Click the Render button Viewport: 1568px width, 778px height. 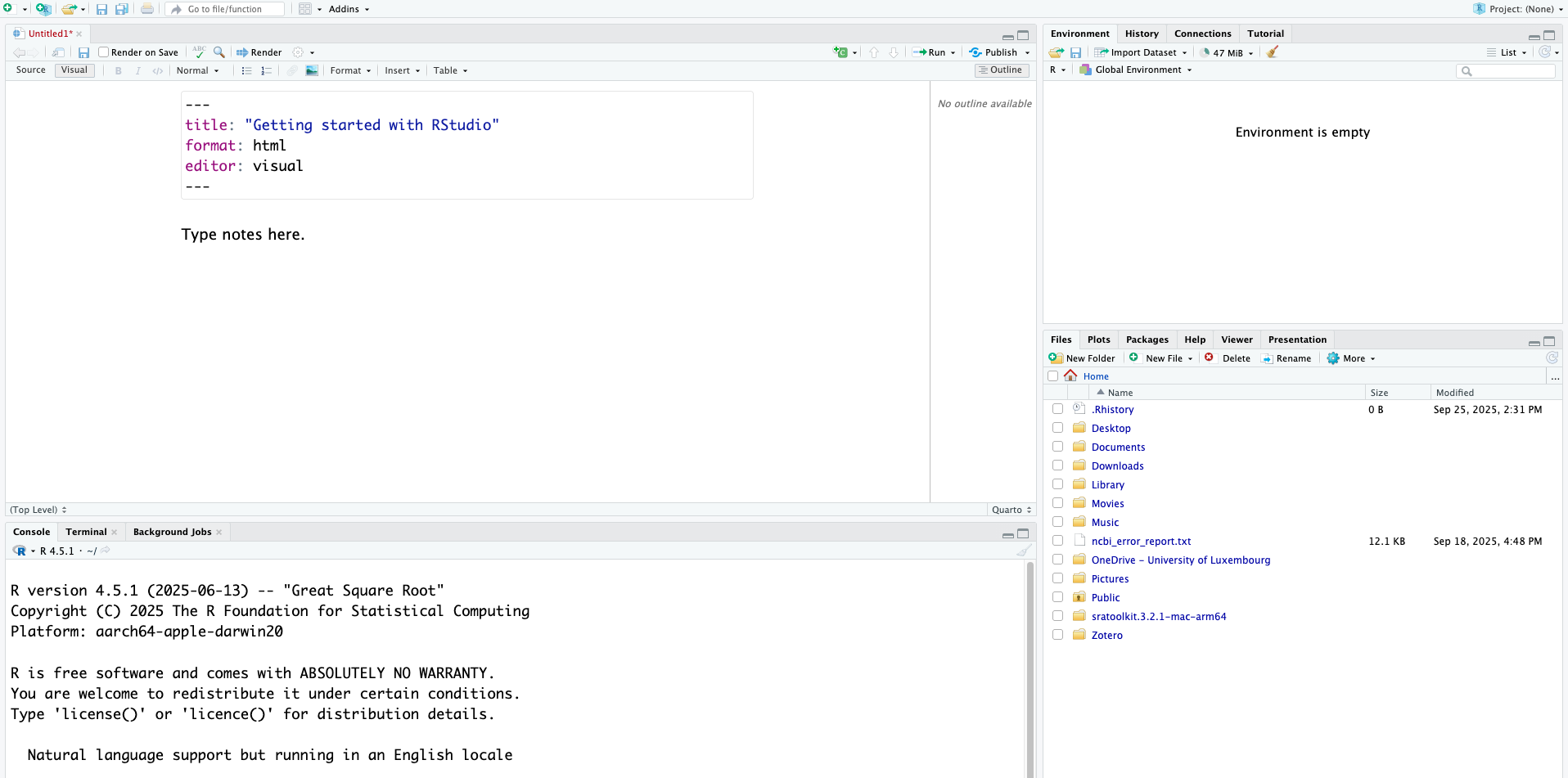coord(259,52)
